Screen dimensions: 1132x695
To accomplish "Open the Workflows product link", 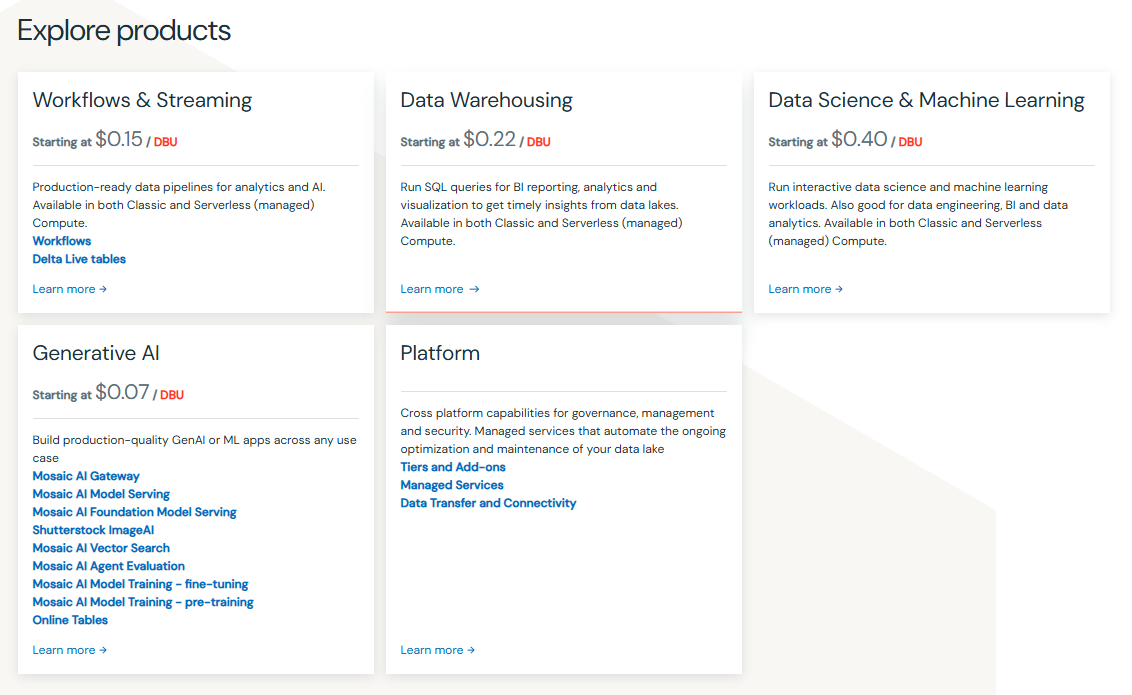I will pos(61,240).
